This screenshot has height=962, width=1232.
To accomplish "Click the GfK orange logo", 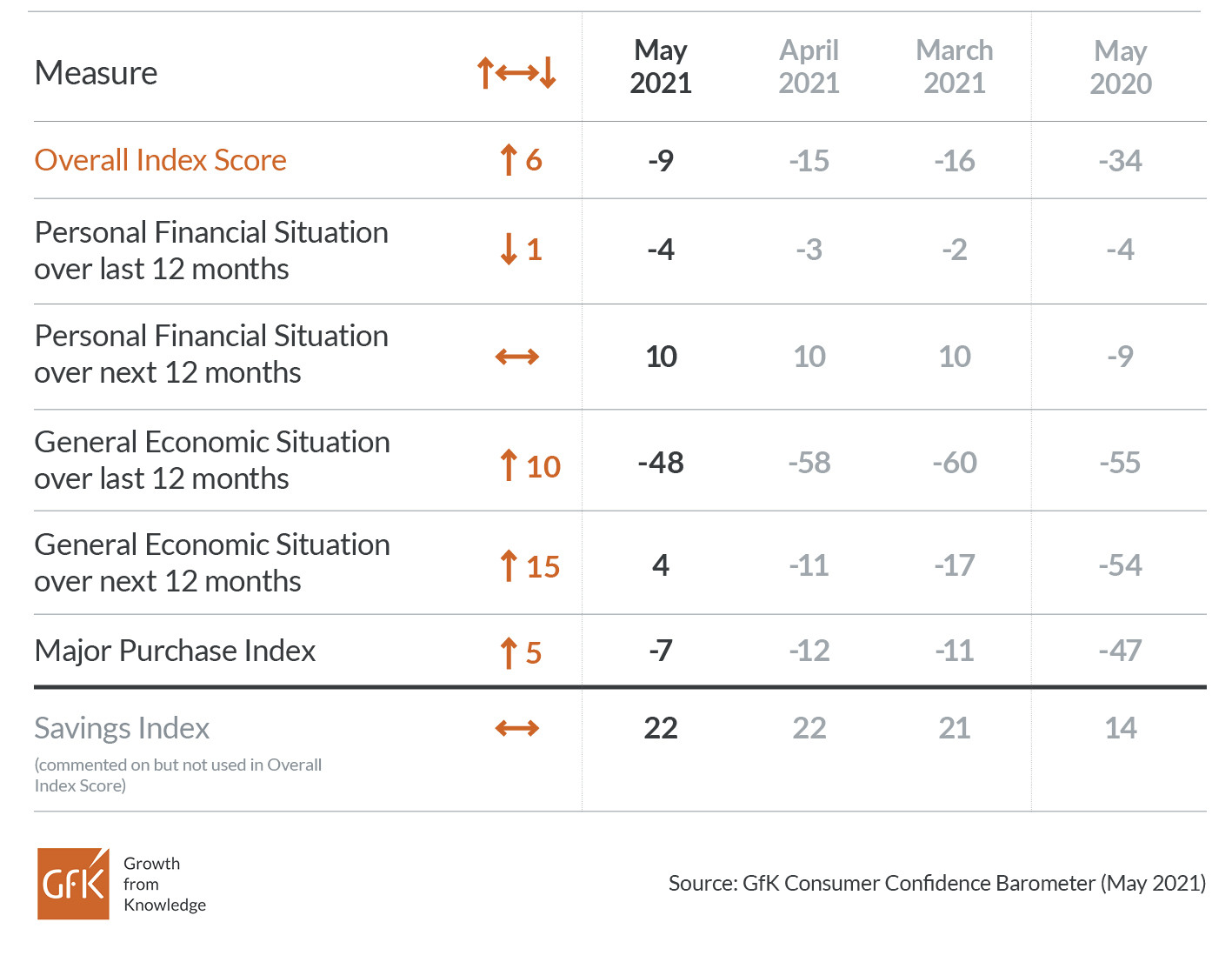I will coord(73,884).
